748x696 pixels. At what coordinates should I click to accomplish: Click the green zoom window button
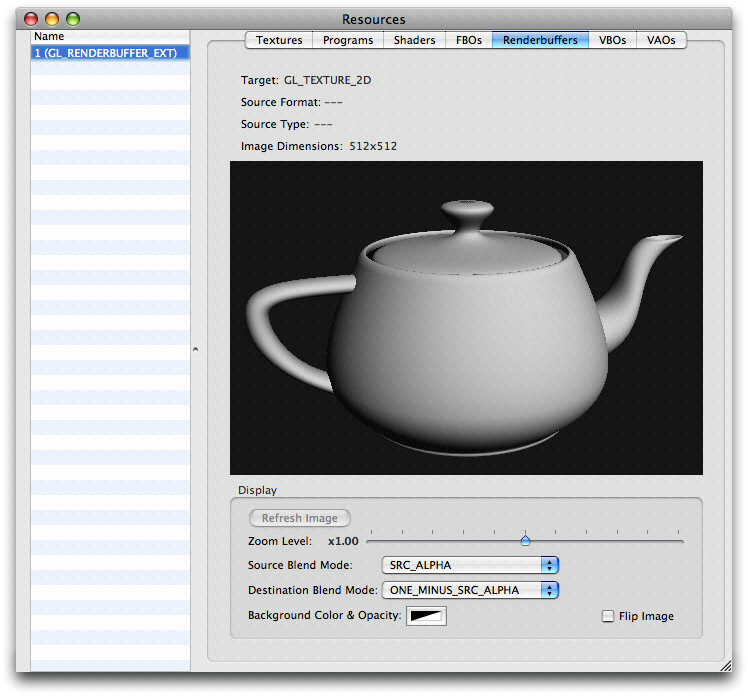point(72,19)
